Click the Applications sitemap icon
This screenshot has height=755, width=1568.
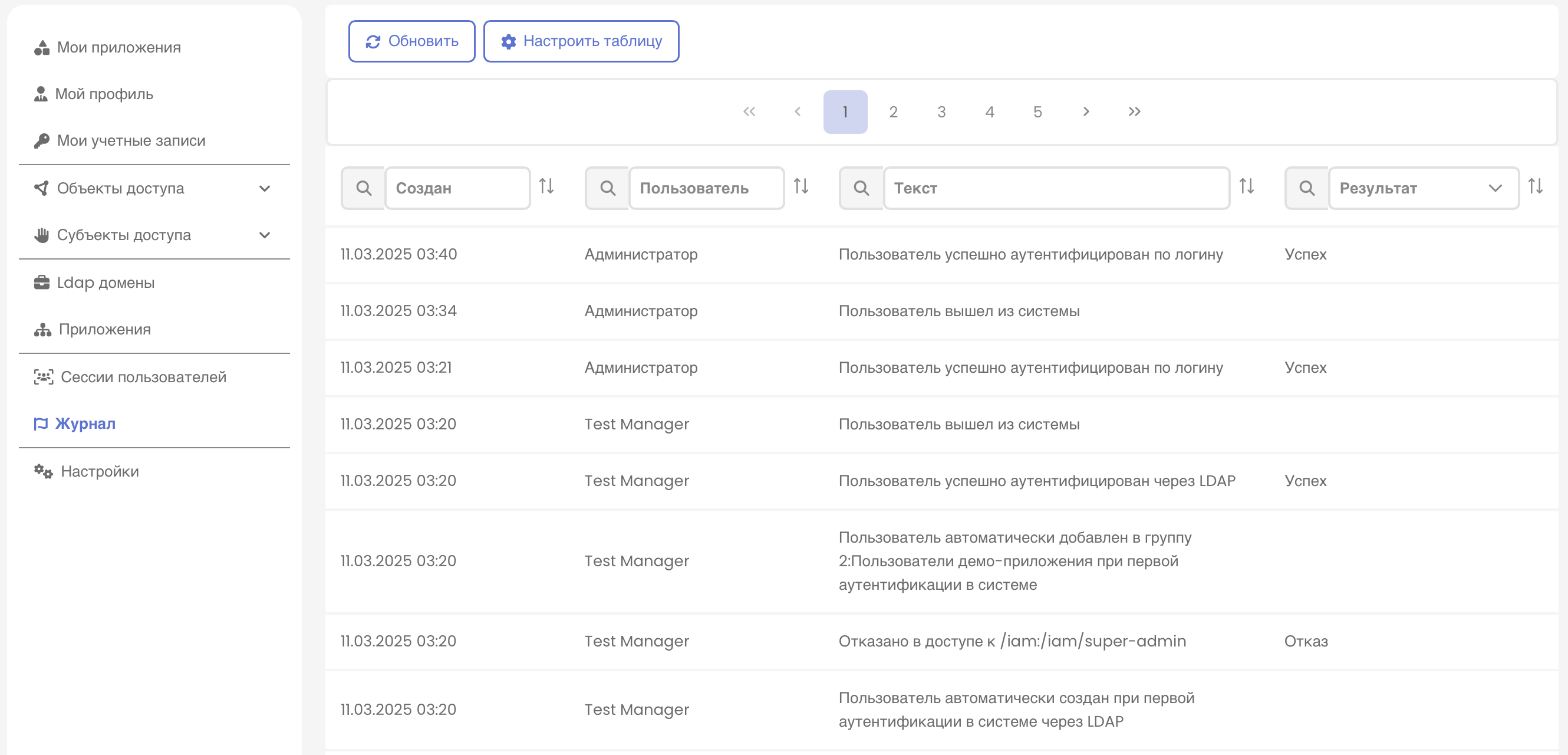[42, 329]
